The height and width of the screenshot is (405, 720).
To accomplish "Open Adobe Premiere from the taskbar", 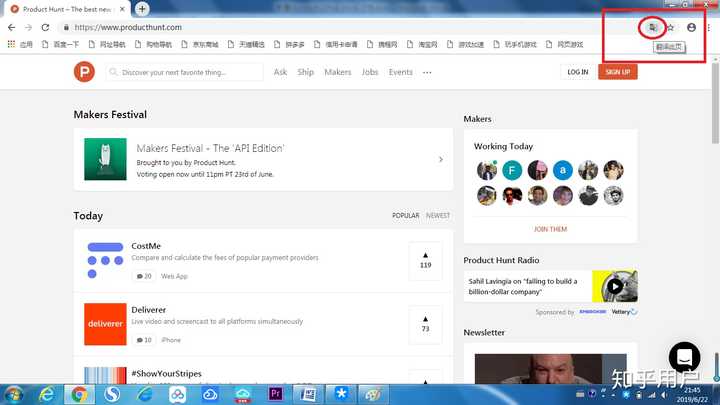I will pyautogui.click(x=277, y=394).
